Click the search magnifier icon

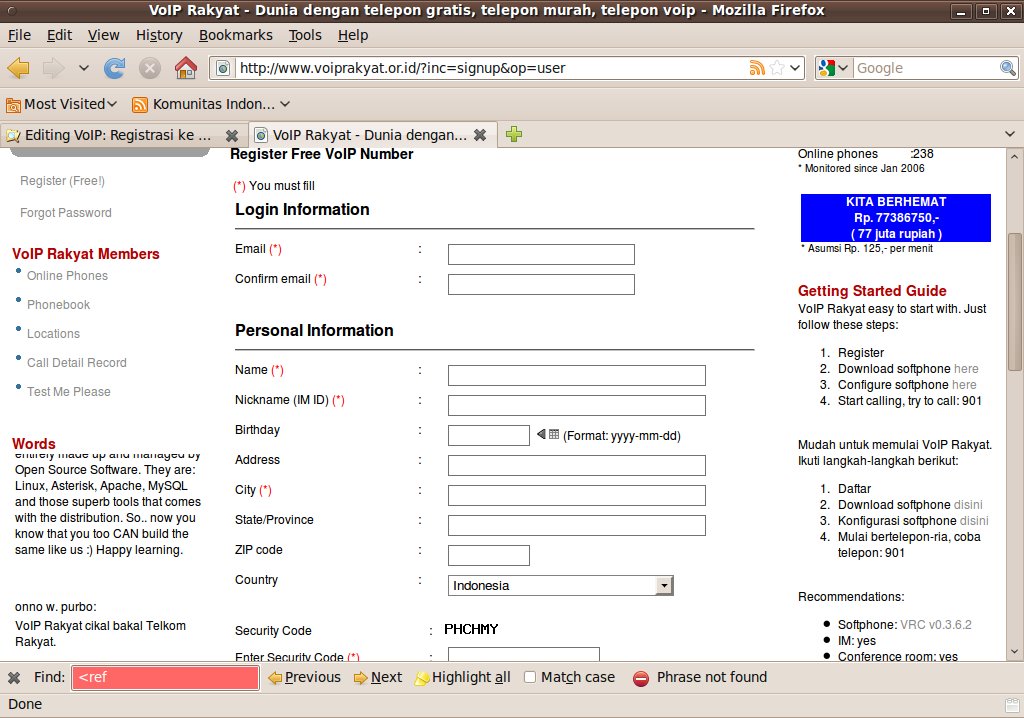tap(1008, 68)
